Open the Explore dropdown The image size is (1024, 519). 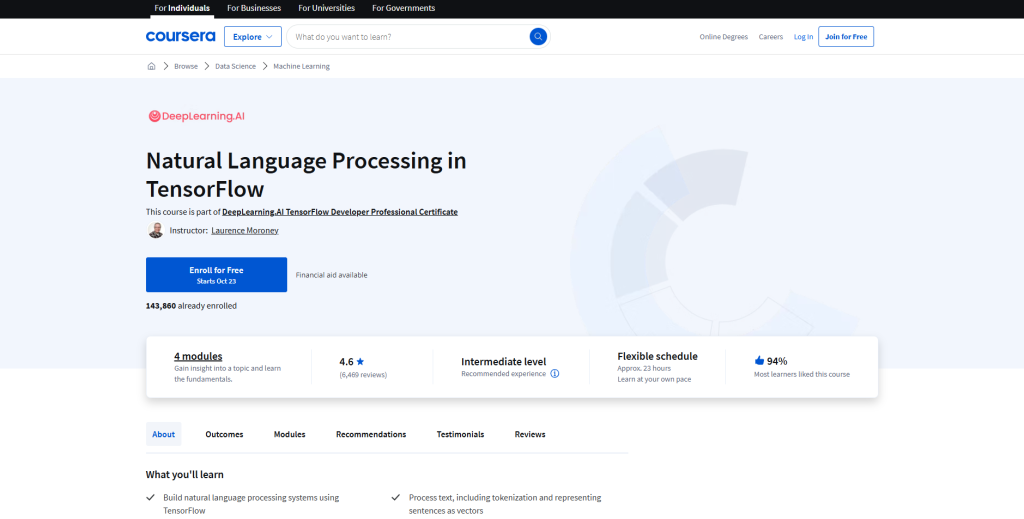point(253,37)
